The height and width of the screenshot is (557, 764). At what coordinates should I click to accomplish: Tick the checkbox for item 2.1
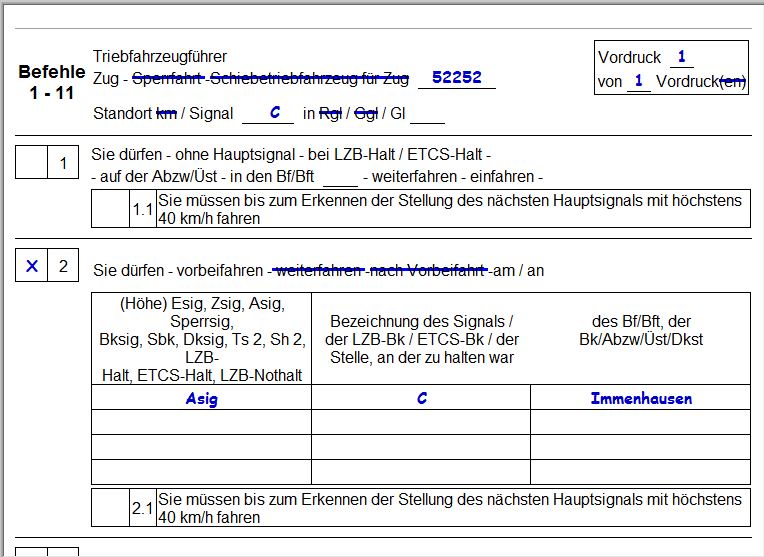pos(110,508)
